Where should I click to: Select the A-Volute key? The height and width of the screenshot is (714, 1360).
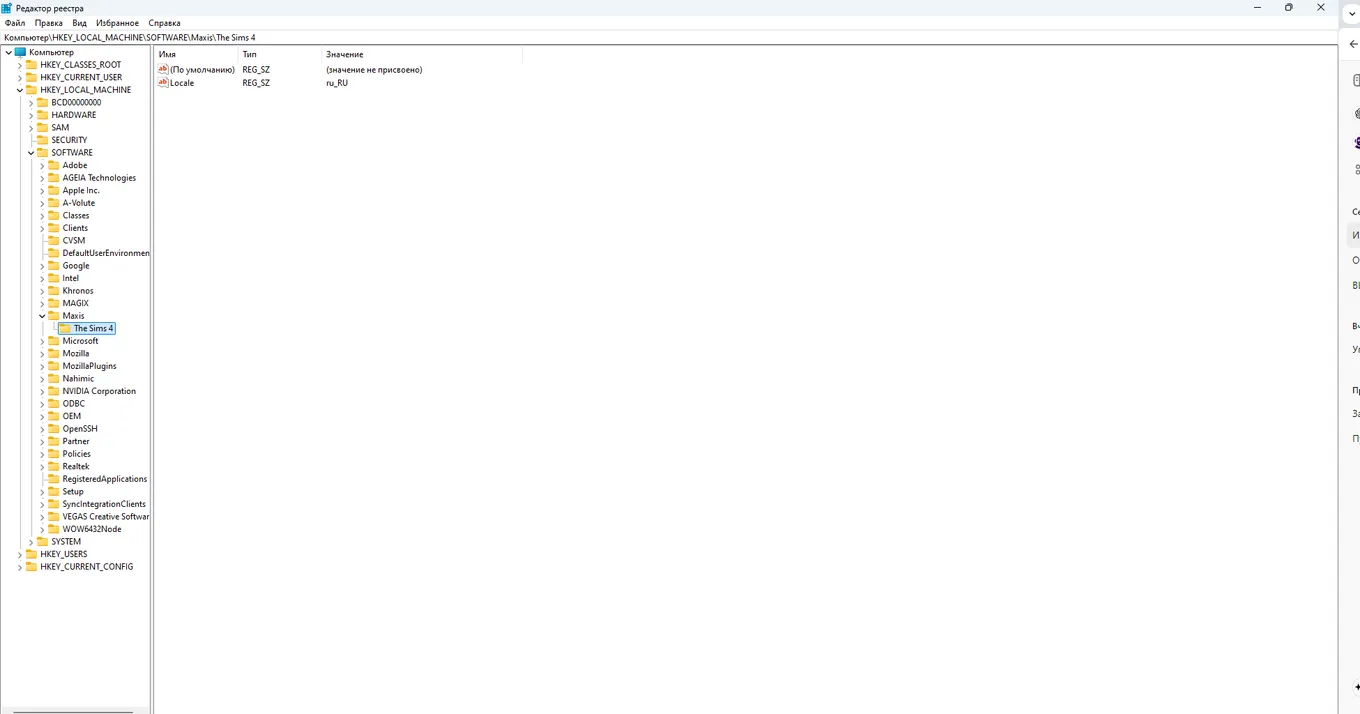coord(79,203)
